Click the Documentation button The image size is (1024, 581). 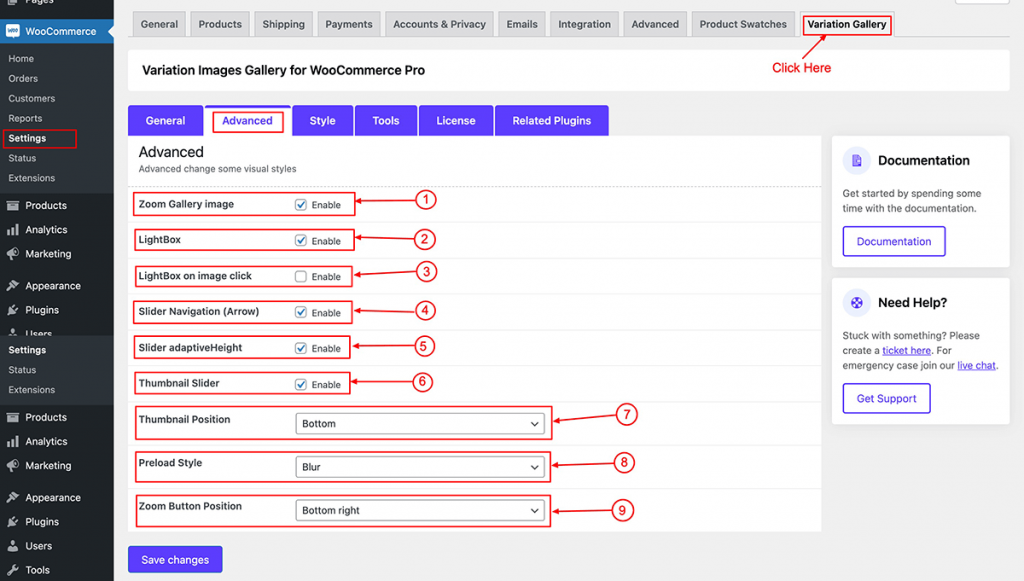[x=893, y=242]
